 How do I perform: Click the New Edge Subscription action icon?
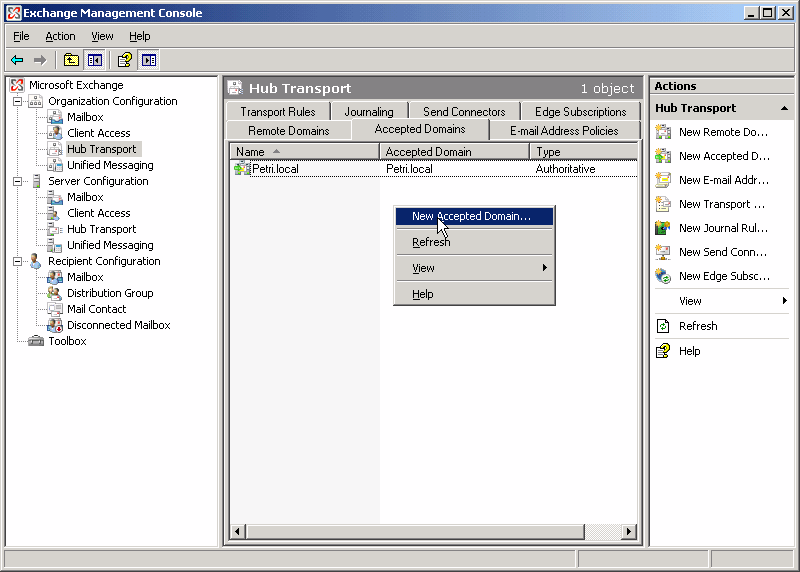(663, 276)
